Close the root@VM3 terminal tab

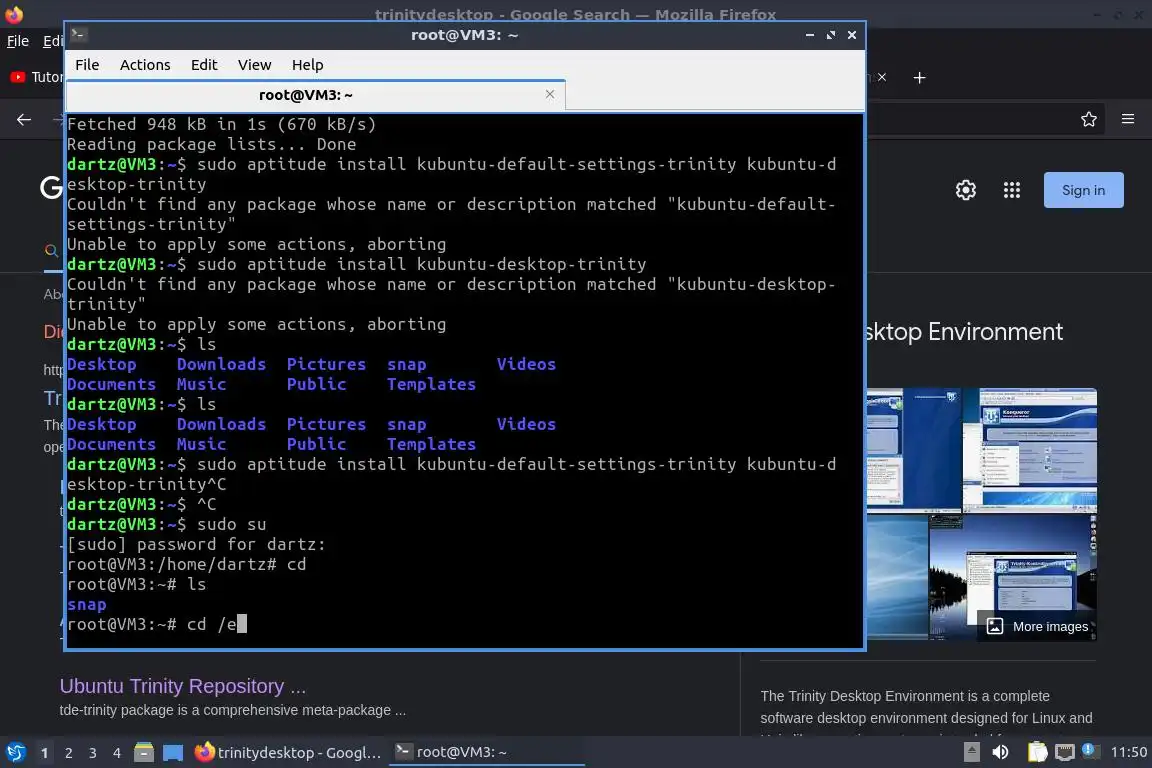[x=550, y=94]
